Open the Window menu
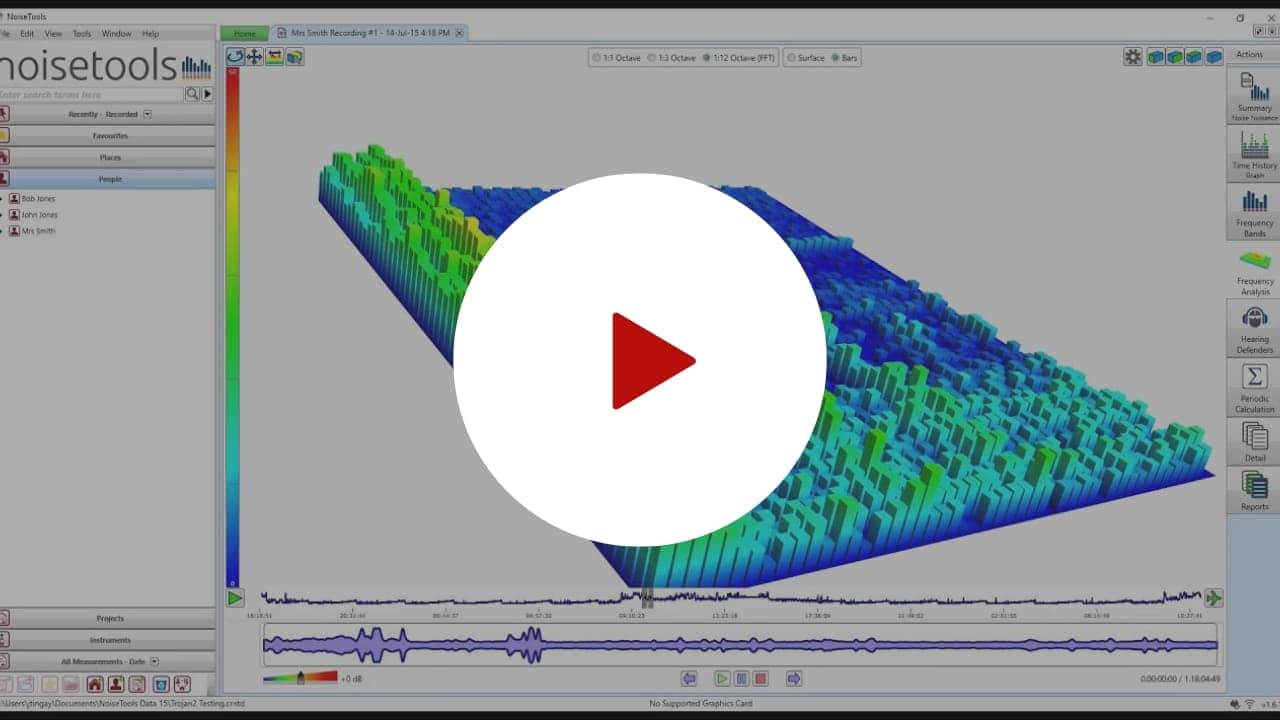 click(x=116, y=33)
